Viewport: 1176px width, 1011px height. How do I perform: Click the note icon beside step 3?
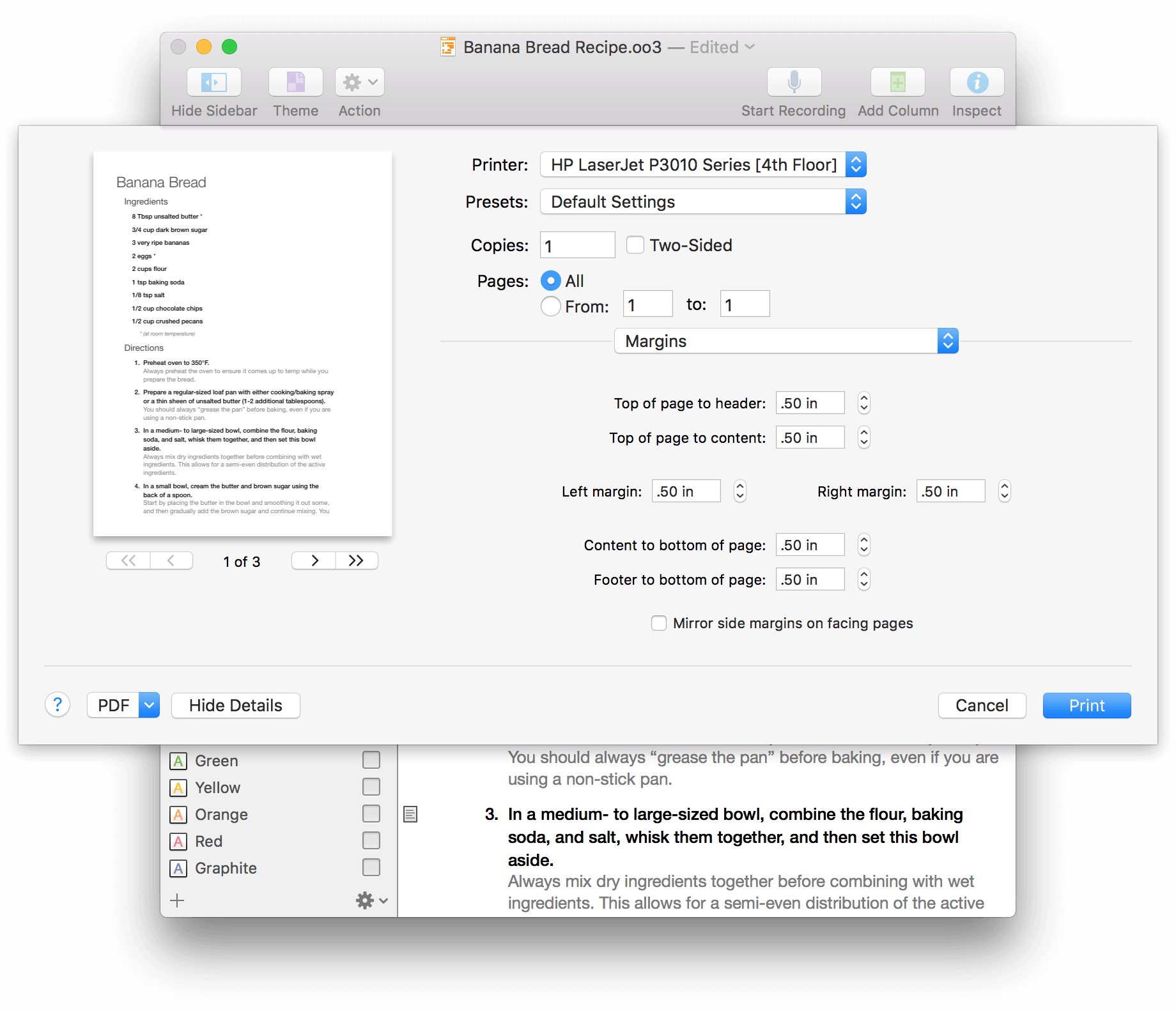(410, 814)
